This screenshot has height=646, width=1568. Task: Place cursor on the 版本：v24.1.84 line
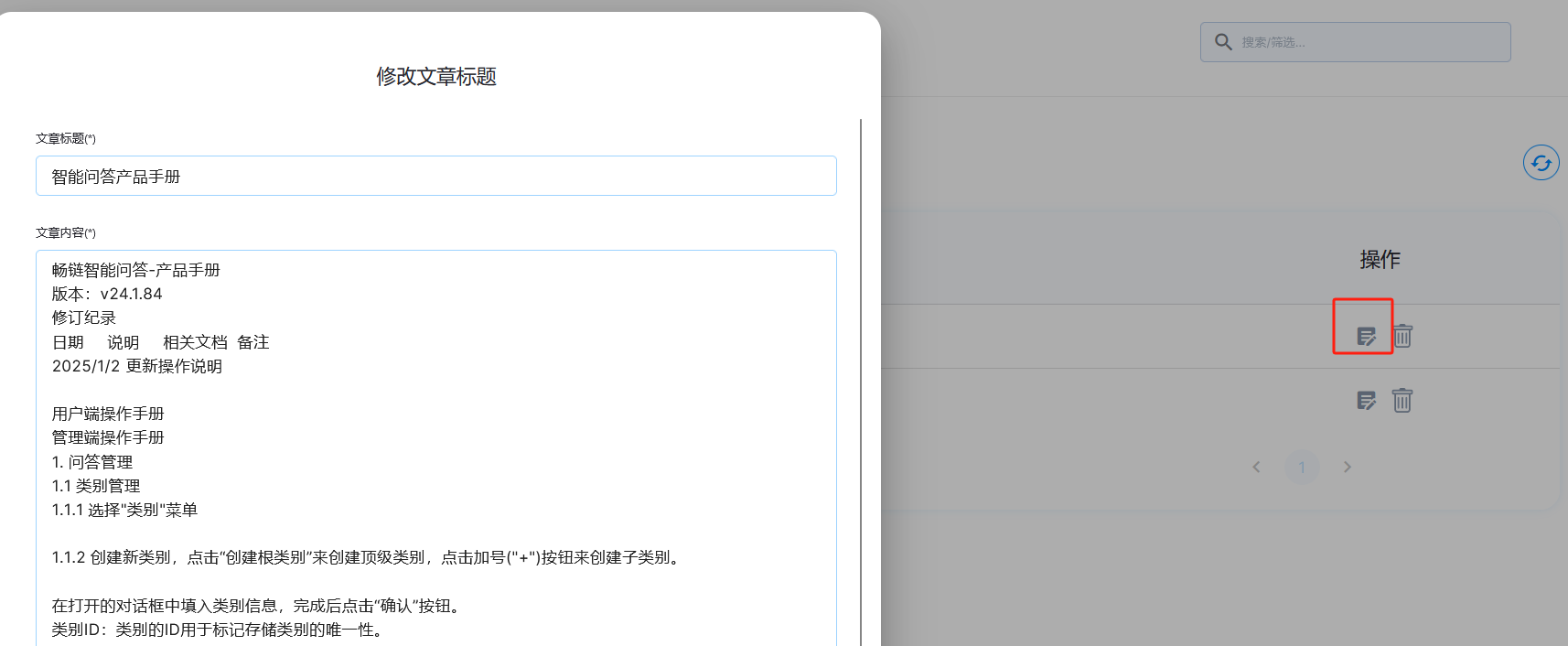click(x=107, y=294)
